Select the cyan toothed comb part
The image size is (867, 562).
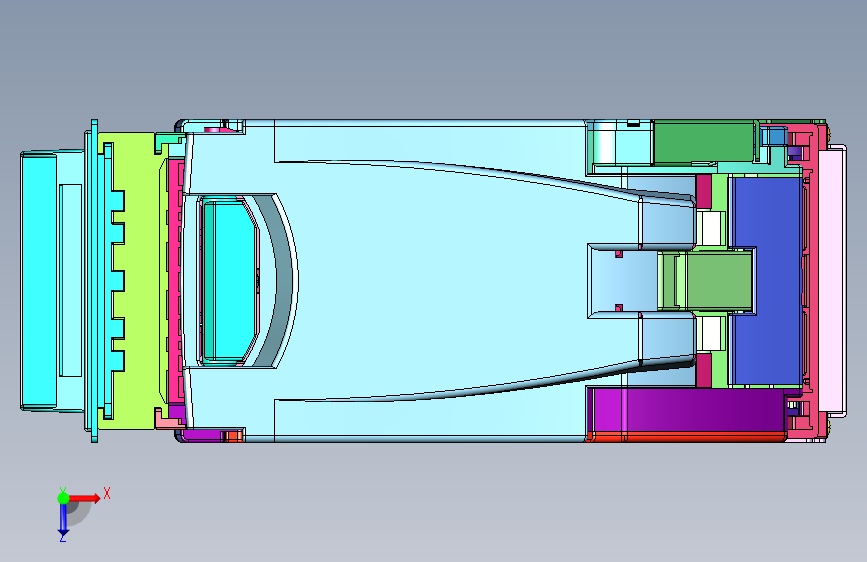coord(112,281)
